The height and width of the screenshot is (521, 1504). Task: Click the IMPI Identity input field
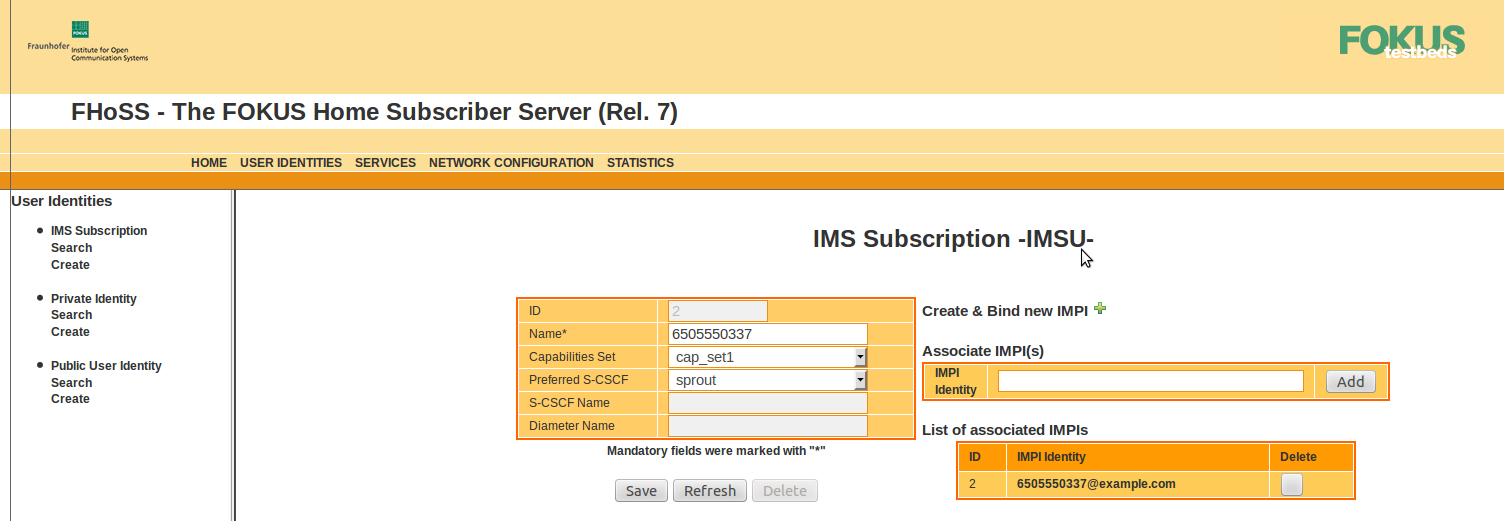point(1151,381)
